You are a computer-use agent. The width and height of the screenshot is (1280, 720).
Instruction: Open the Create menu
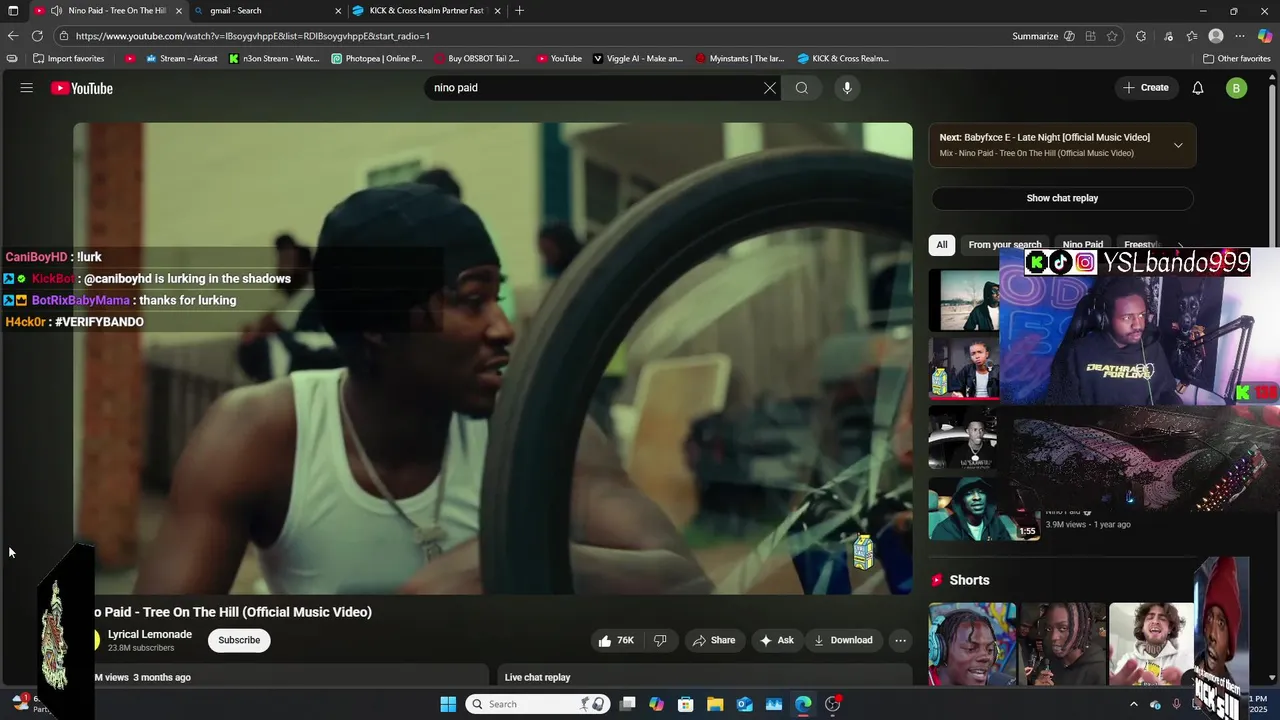coord(1146,88)
